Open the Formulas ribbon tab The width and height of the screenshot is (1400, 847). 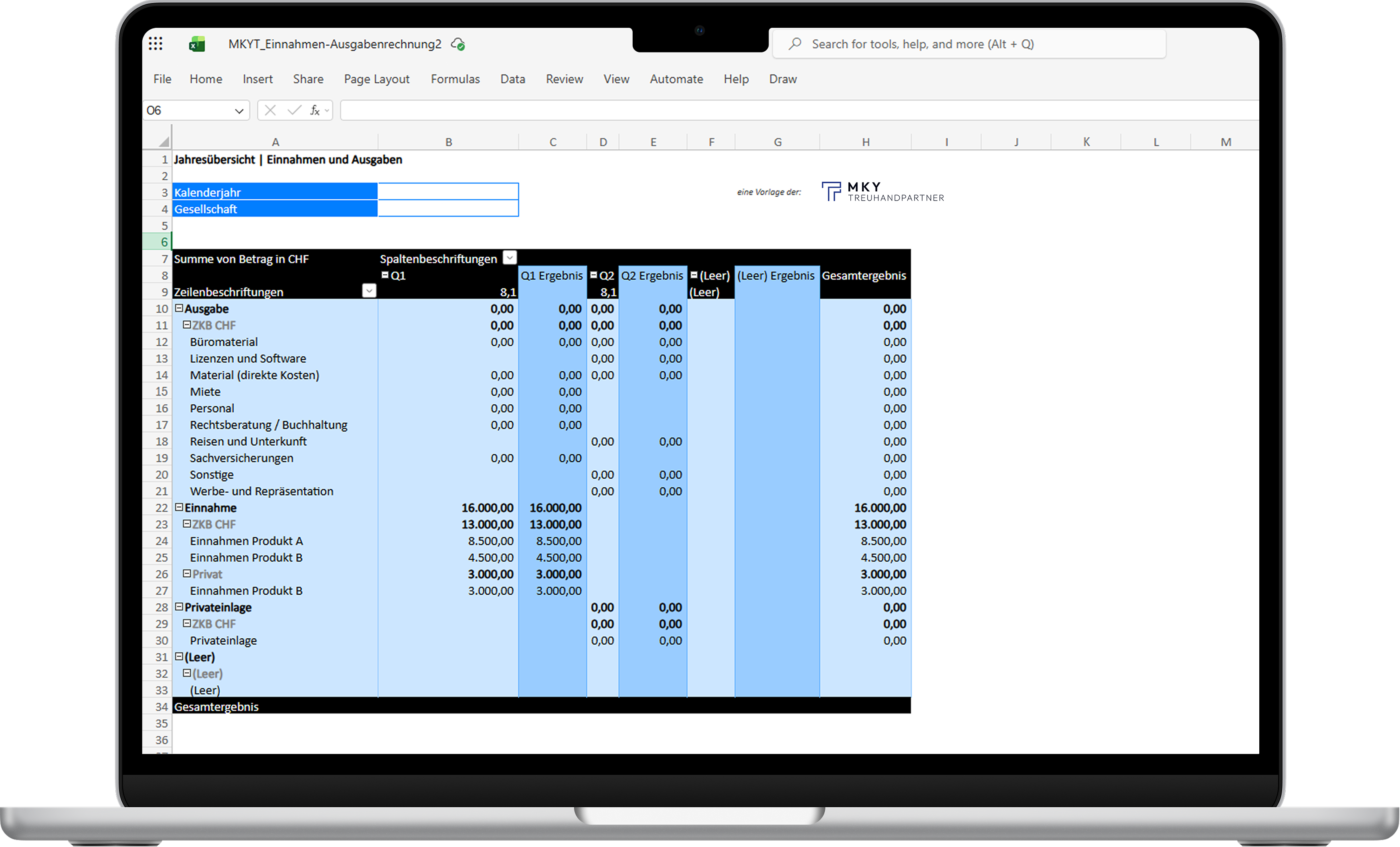pos(455,79)
